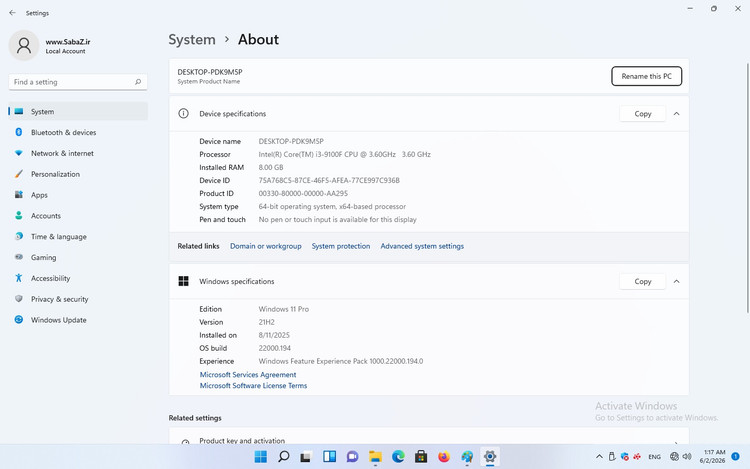Image resolution: width=750 pixels, height=469 pixels.
Task: Click the Device specifications info icon
Action: point(183,113)
